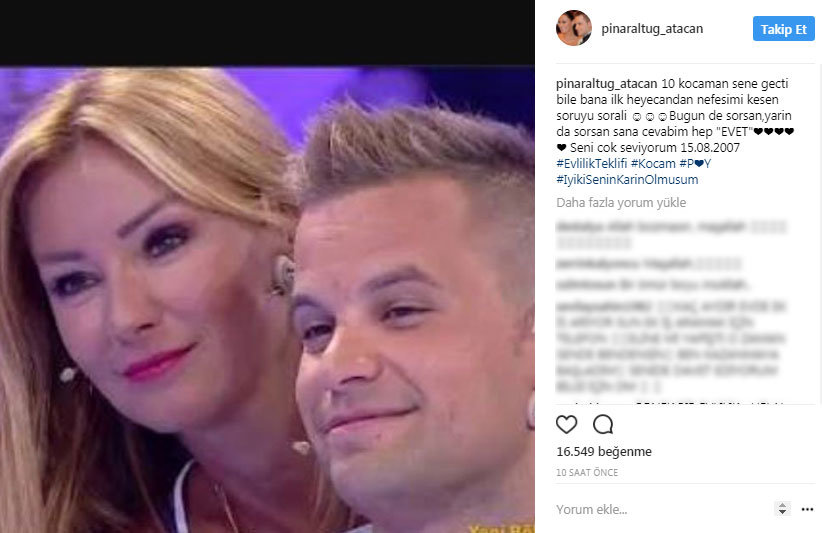View the 16.549 beğenme likes list
The width and height of the screenshot is (822, 533).
(604, 451)
